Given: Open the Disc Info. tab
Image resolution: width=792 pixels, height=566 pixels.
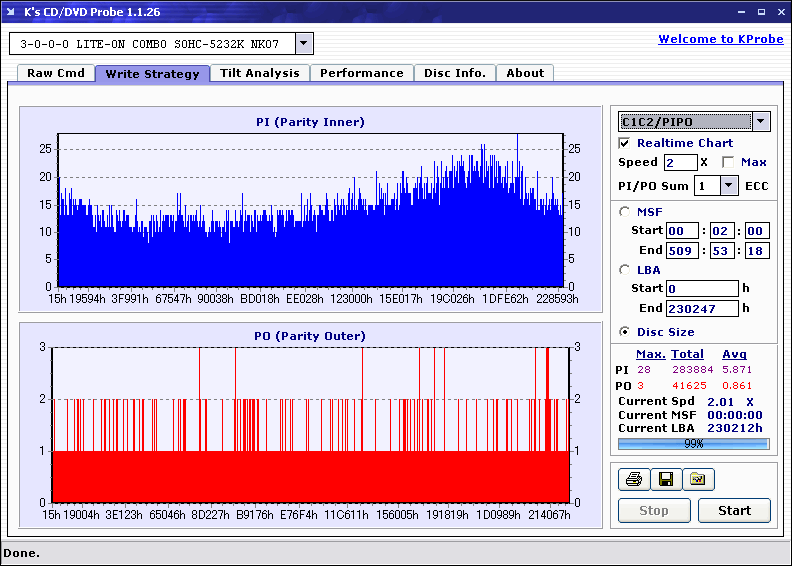Looking at the screenshot, I should point(455,73).
